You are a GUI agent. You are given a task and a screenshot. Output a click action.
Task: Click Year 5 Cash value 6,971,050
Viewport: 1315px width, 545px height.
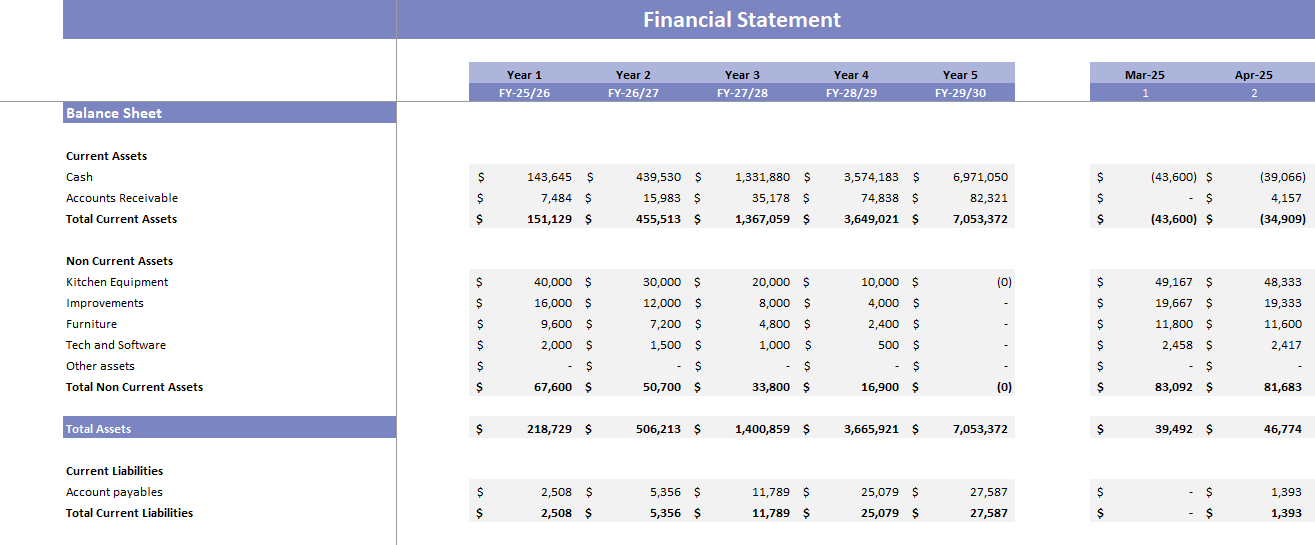point(980,177)
